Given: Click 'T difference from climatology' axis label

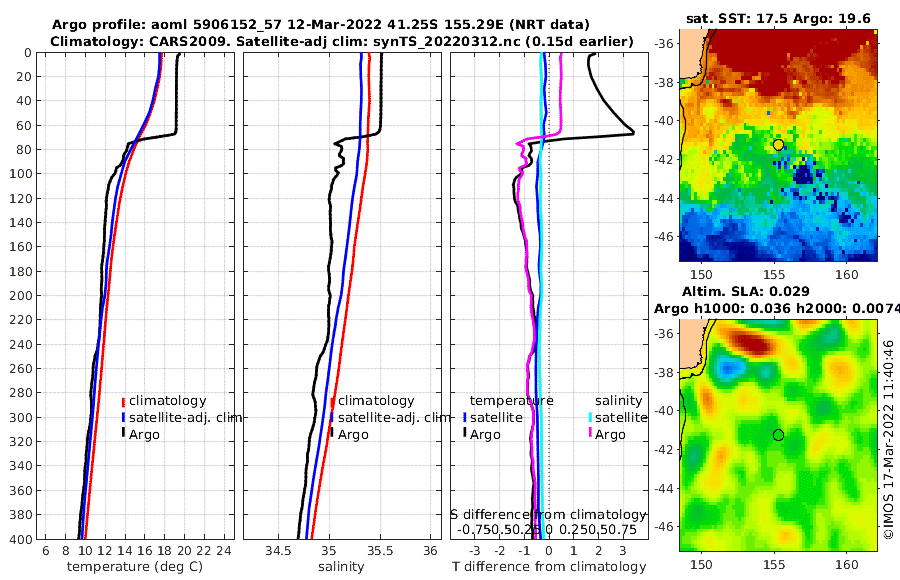Looking at the screenshot, I should tap(549, 567).
